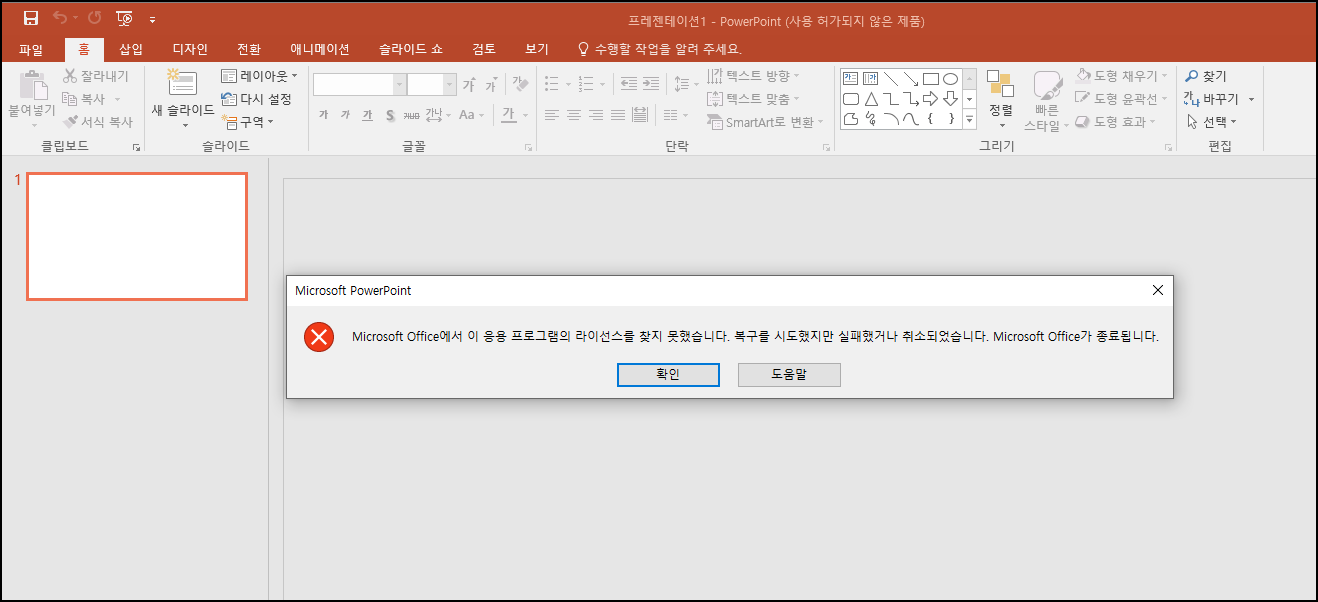The image size is (1318, 602).
Task: Toggle center text alignment
Action: pos(574,115)
